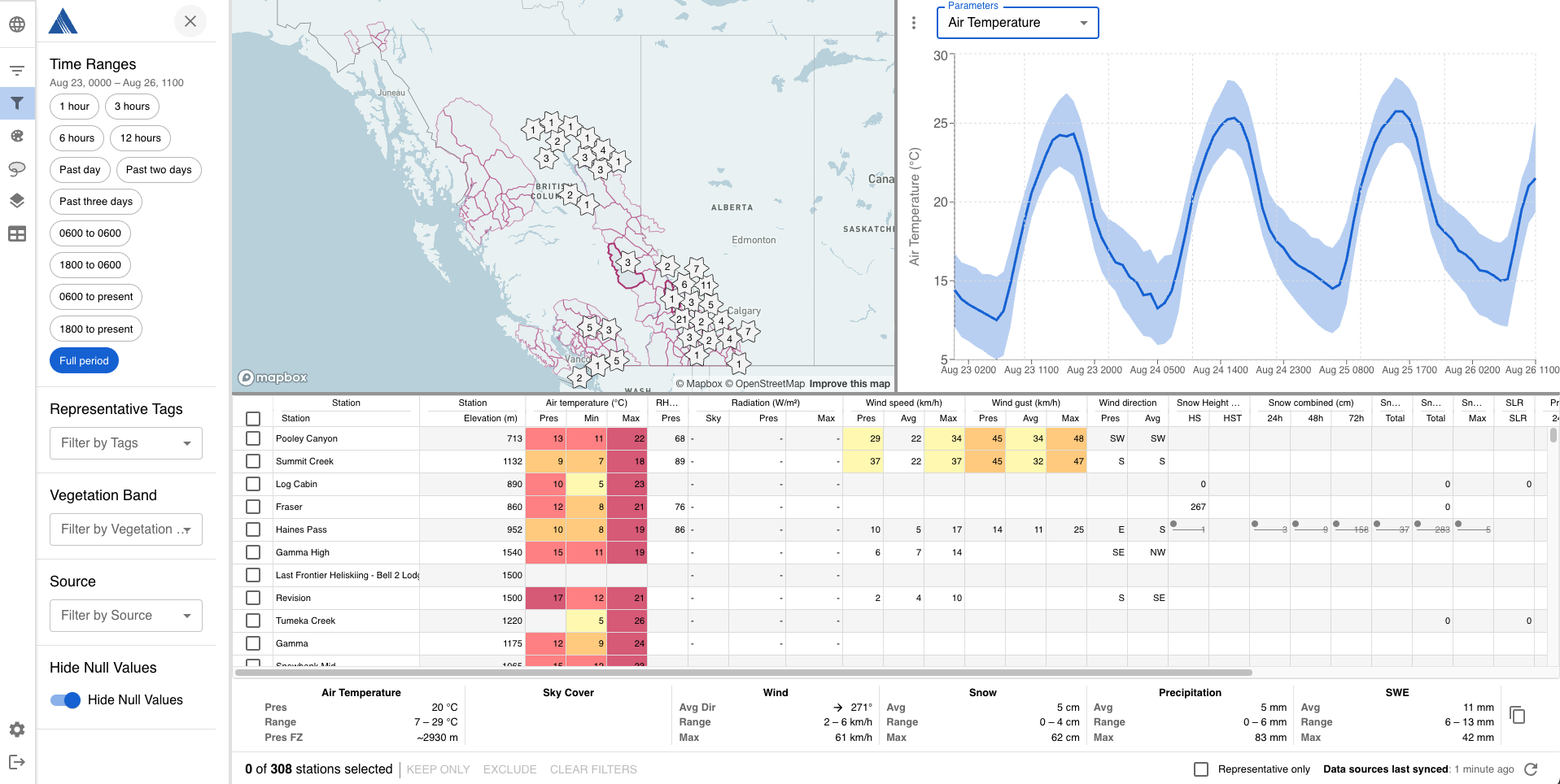Toggle the Hide Null Values switch

(x=66, y=700)
